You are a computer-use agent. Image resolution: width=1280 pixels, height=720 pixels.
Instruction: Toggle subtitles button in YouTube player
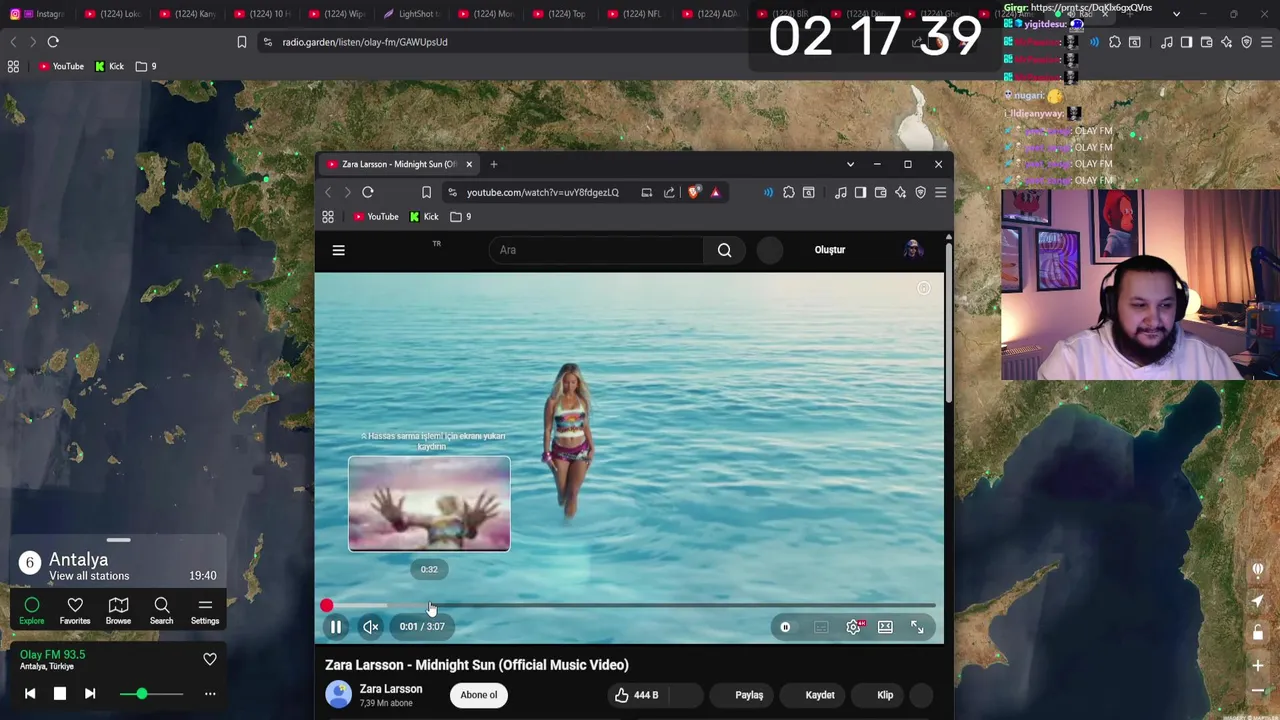pos(821,627)
